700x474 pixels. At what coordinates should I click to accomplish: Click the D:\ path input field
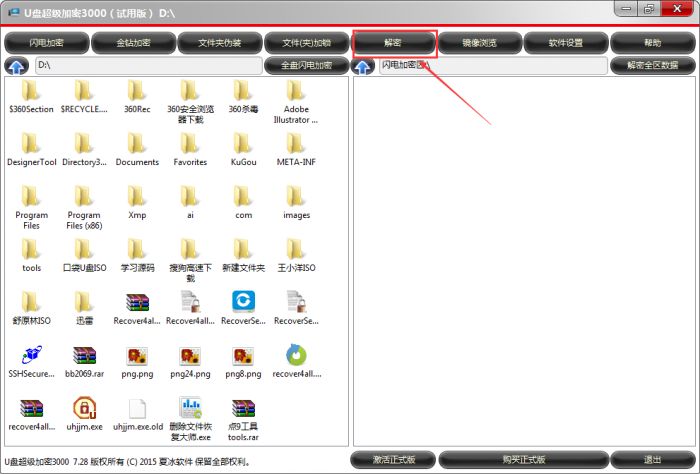tap(147, 66)
